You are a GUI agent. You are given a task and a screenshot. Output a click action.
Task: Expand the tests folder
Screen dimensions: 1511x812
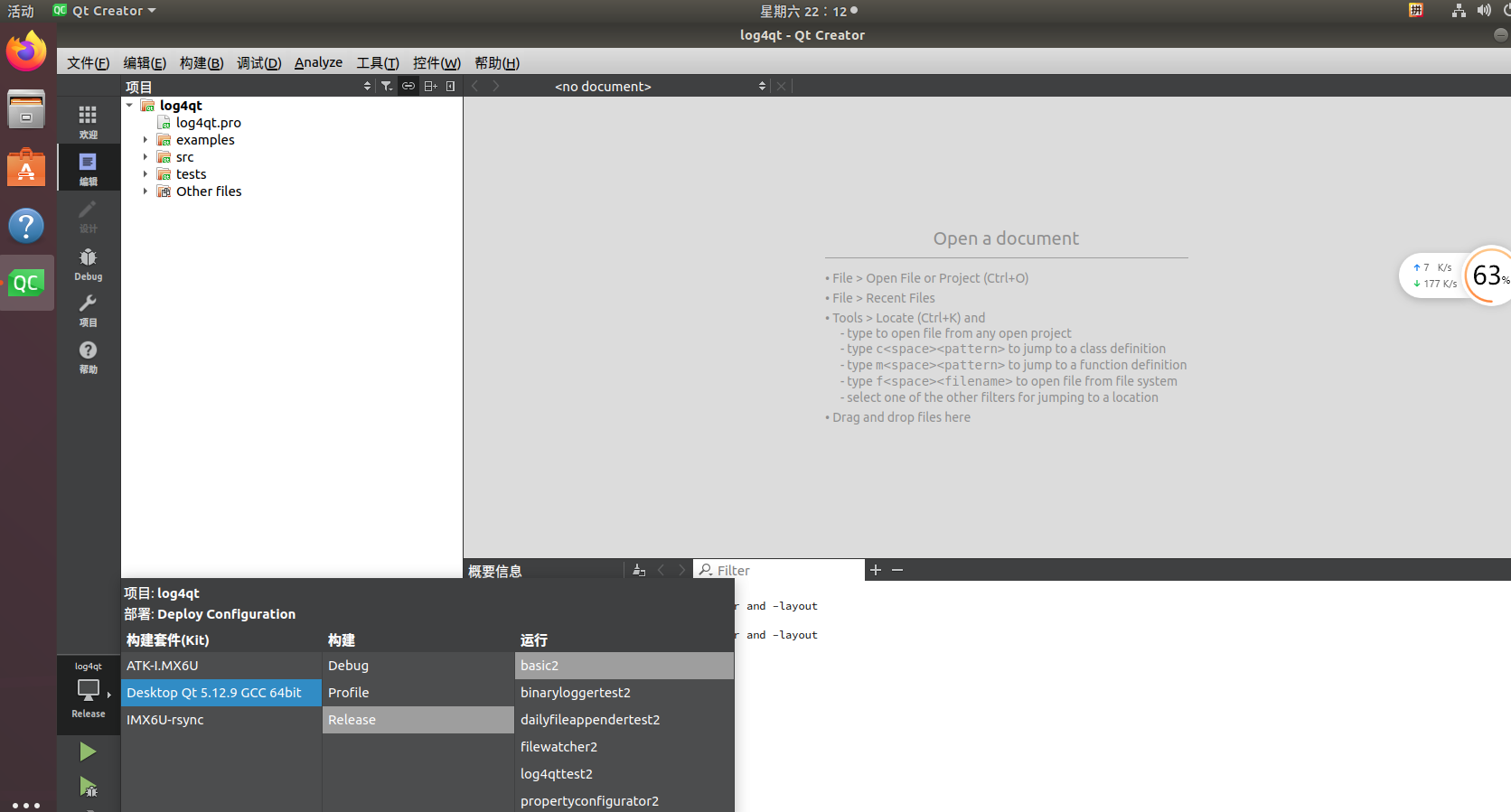tap(145, 174)
